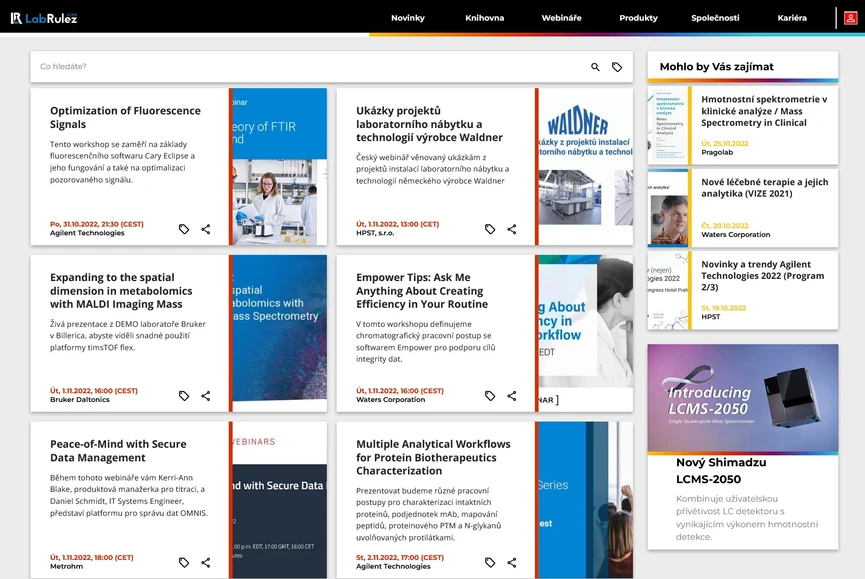Click date 'Po, 31.10.2022, 21:30 (CEST)'
The width and height of the screenshot is (865, 579).
pos(97,224)
